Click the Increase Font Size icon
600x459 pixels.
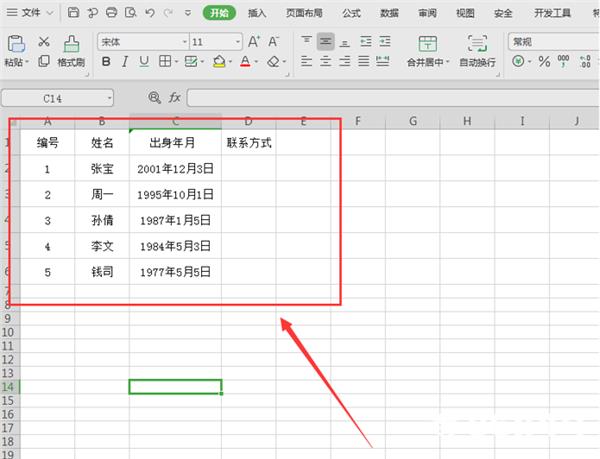tap(254, 41)
